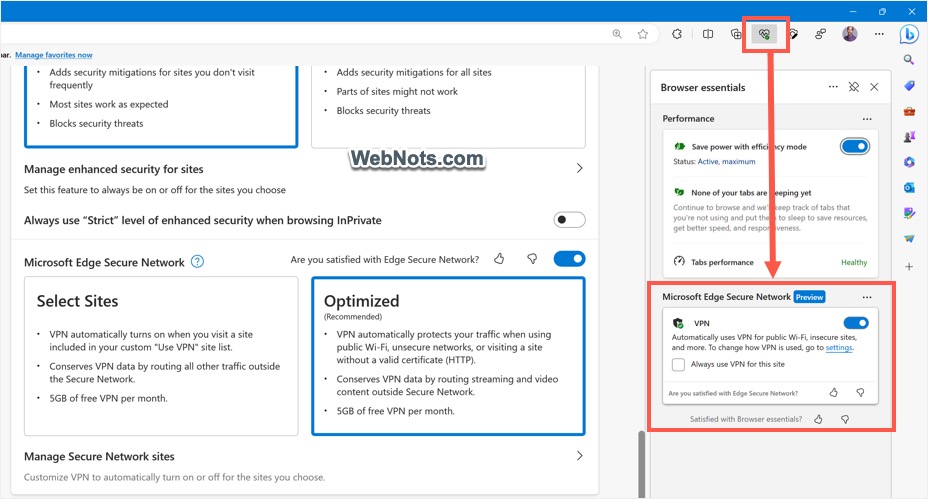The height and width of the screenshot is (499, 928).
Task: Open sidebar Tools briefcase icon
Action: point(909,111)
